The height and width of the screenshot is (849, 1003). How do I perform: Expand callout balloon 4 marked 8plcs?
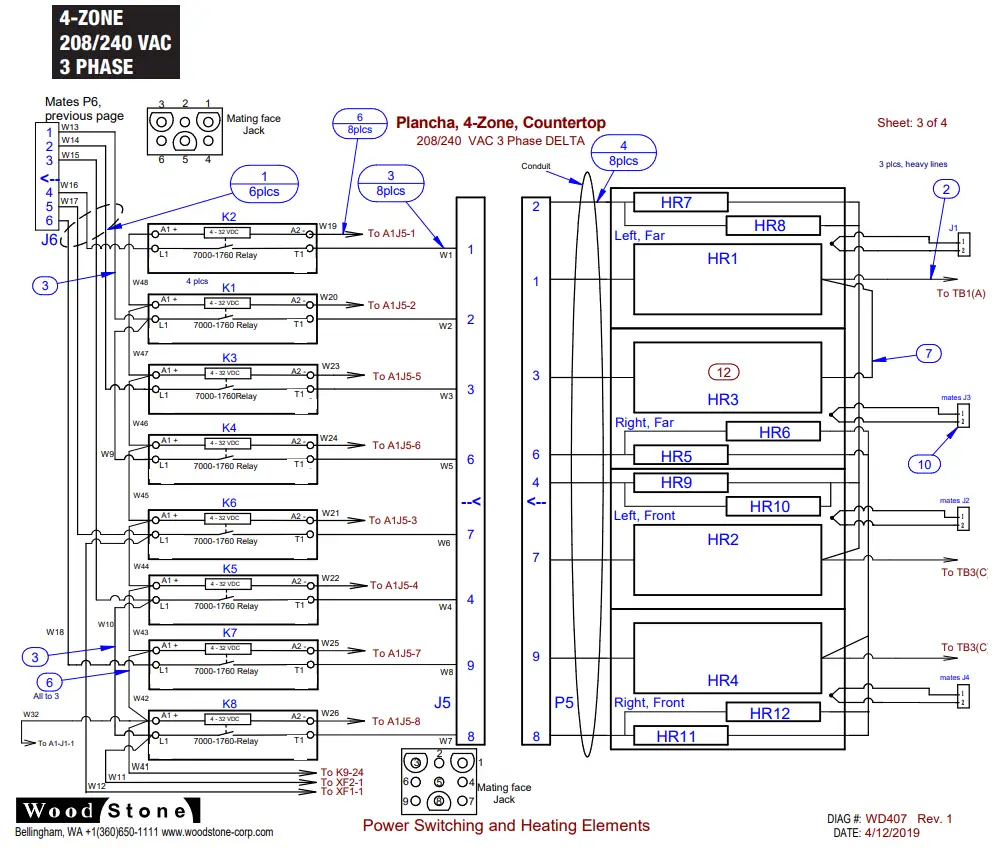click(x=622, y=152)
